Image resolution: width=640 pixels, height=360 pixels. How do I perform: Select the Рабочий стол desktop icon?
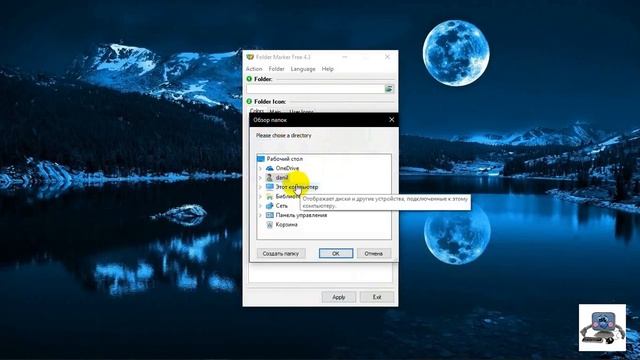[261, 159]
